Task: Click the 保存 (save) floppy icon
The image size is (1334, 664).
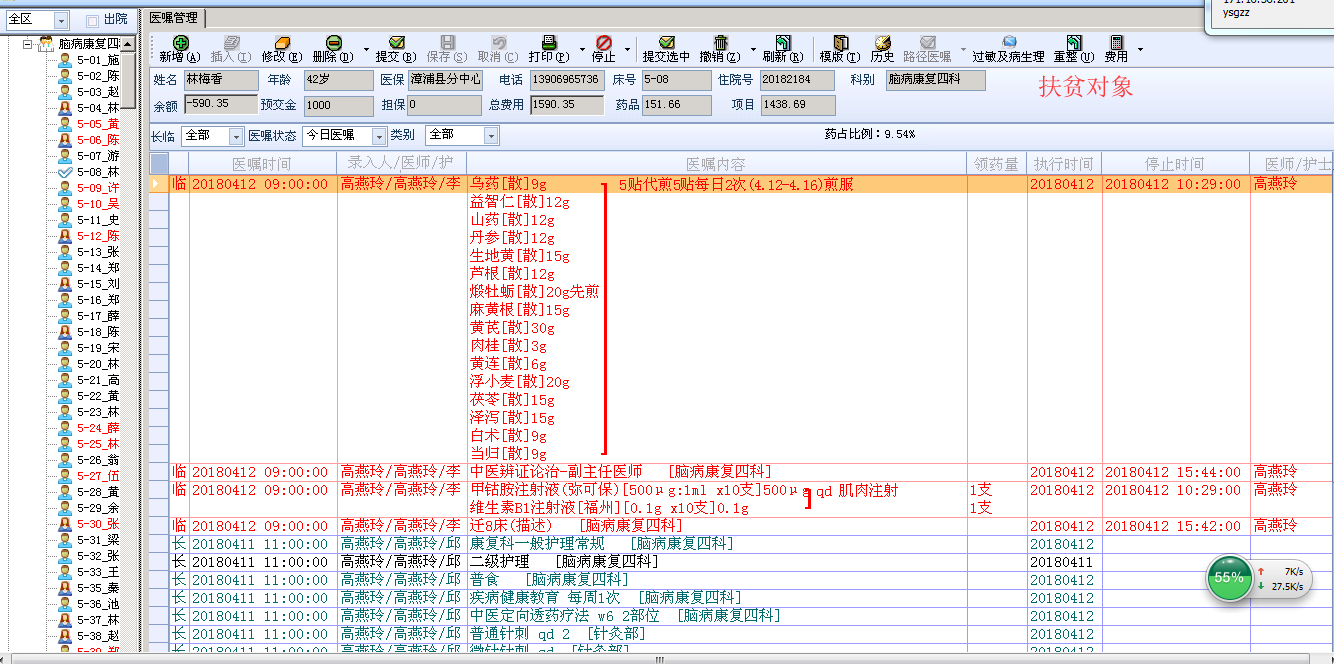Action: (x=446, y=43)
